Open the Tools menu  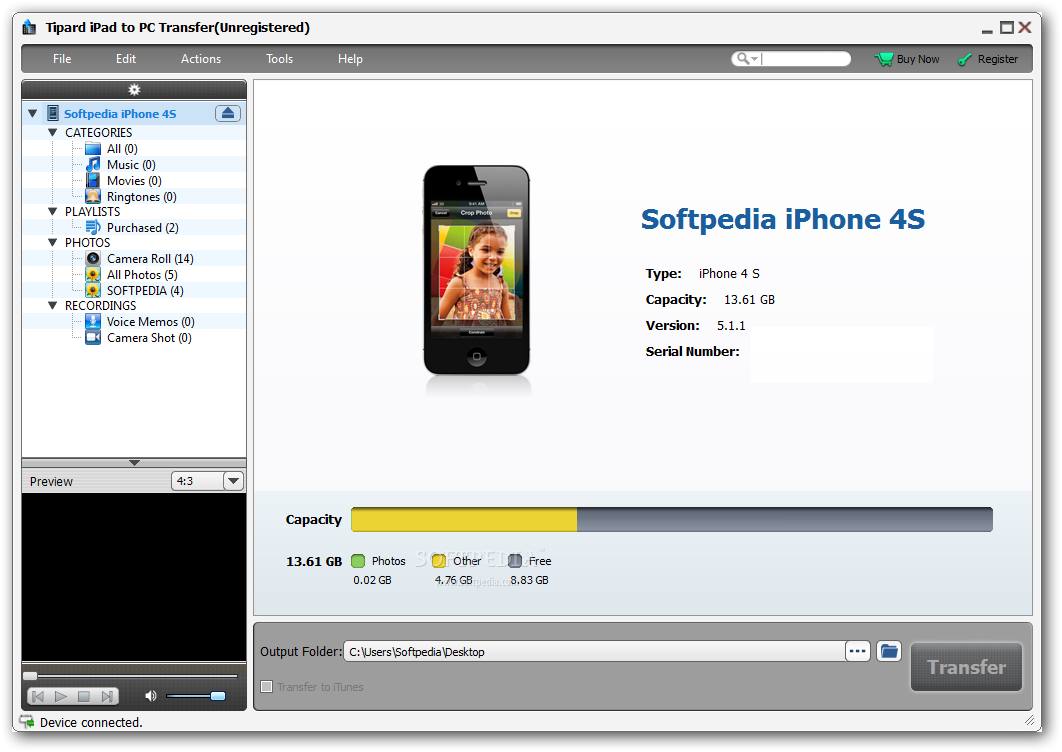279,59
